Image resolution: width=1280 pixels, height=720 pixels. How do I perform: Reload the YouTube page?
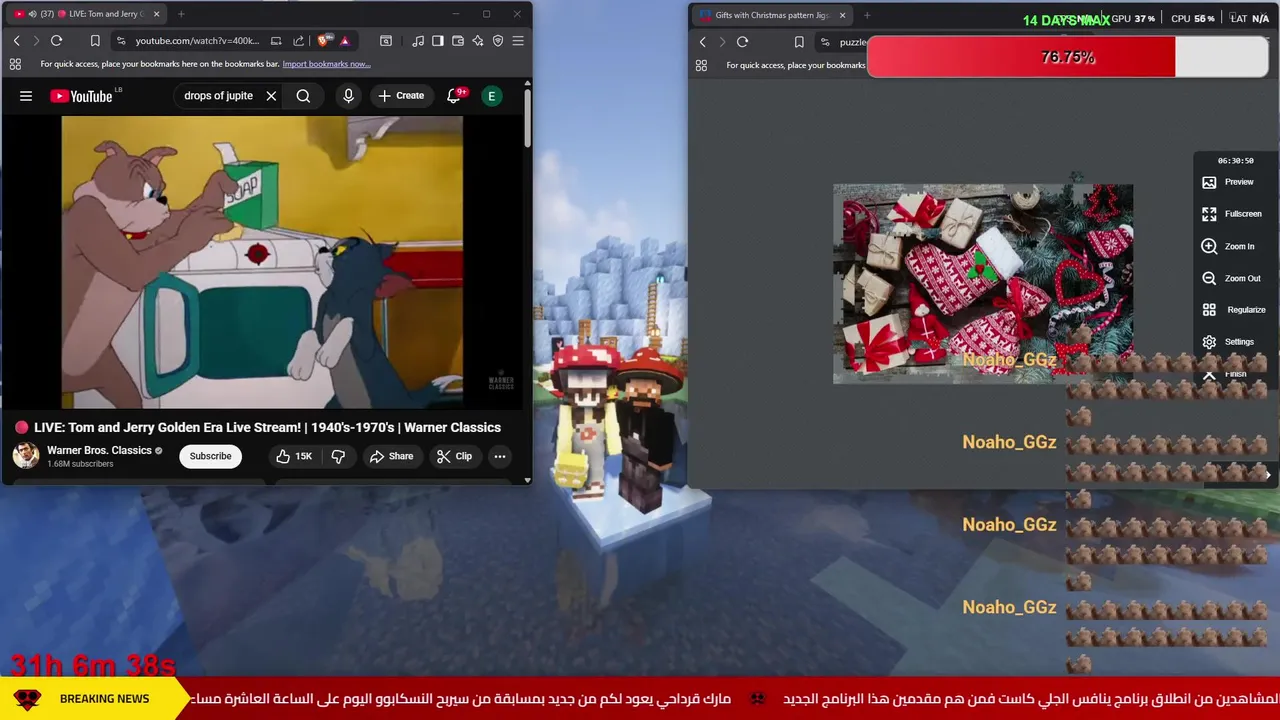tap(57, 41)
